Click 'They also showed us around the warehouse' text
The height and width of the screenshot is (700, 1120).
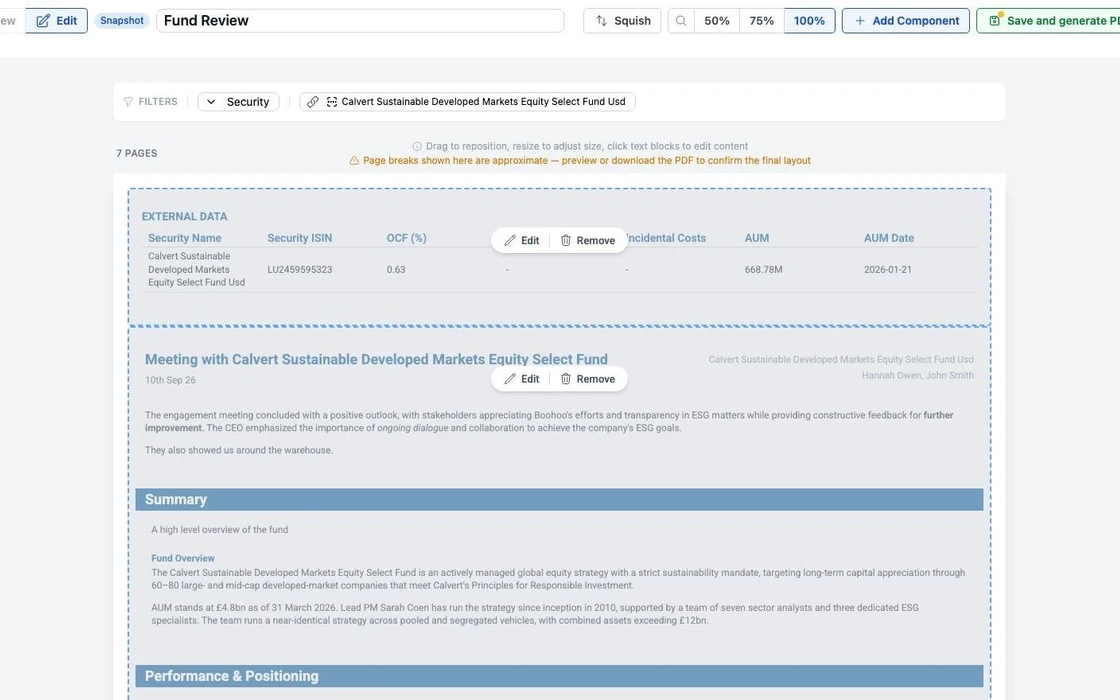pyautogui.click(x=239, y=450)
